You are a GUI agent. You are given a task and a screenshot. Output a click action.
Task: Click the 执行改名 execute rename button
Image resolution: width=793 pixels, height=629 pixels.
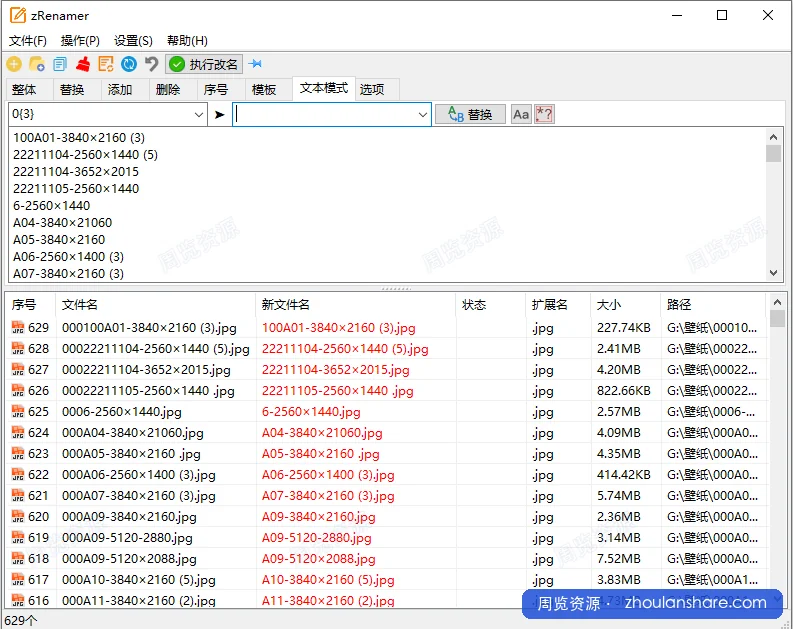pos(204,64)
